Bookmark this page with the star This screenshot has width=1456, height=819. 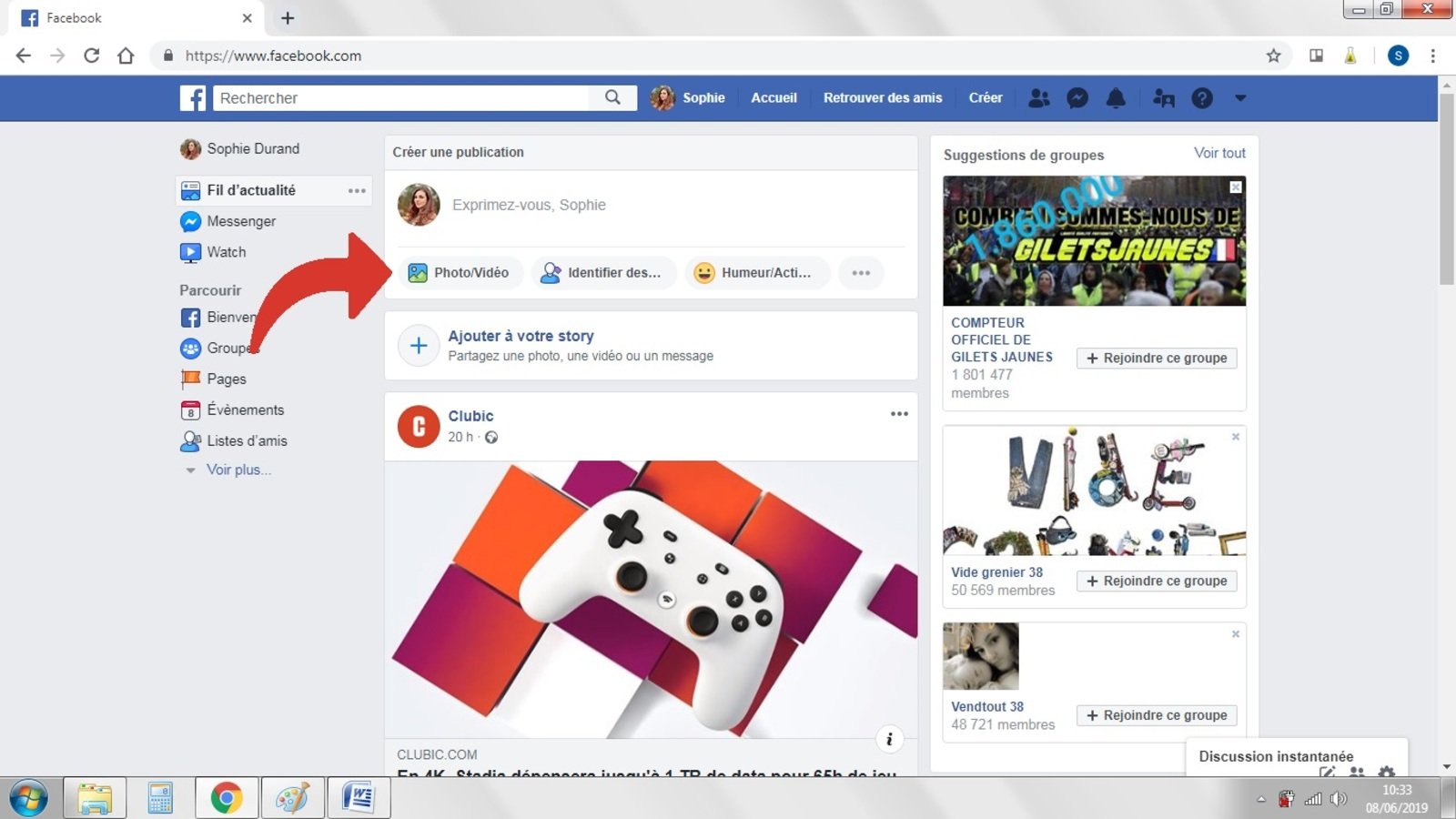click(1274, 56)
